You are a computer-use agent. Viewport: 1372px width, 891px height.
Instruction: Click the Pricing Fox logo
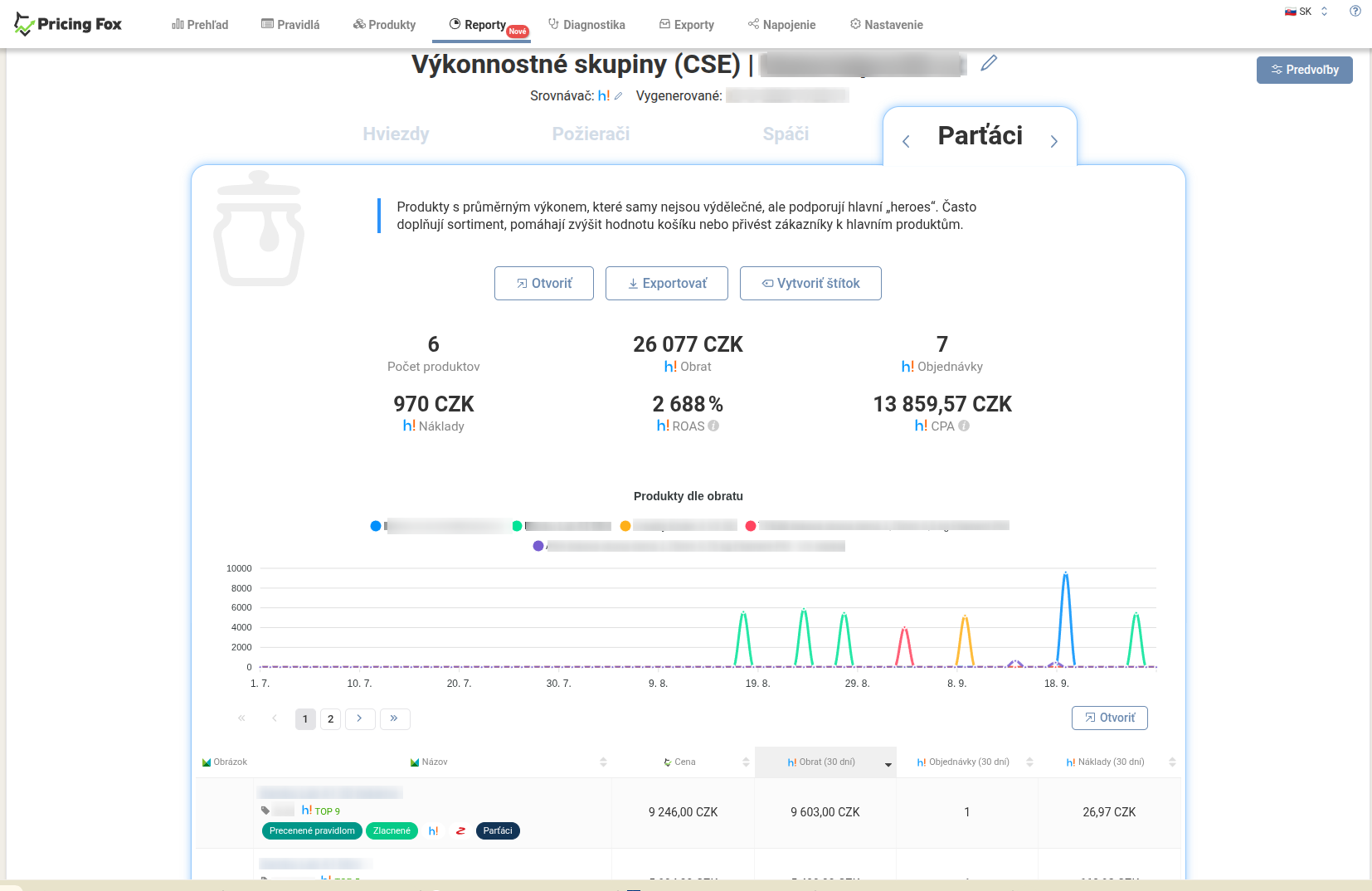(68, 24)
